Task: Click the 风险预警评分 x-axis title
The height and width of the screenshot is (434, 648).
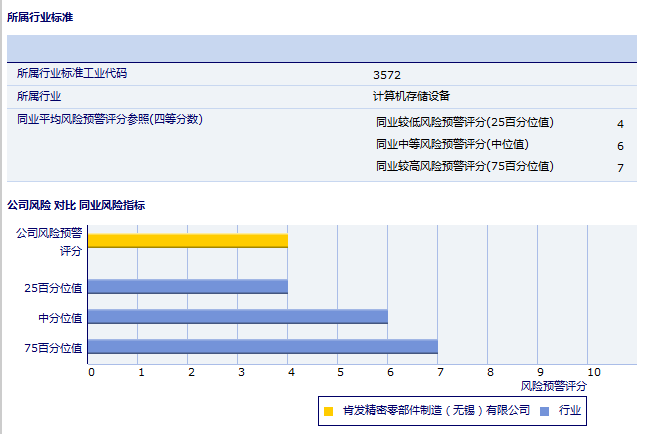Action: tap(554, 385)
